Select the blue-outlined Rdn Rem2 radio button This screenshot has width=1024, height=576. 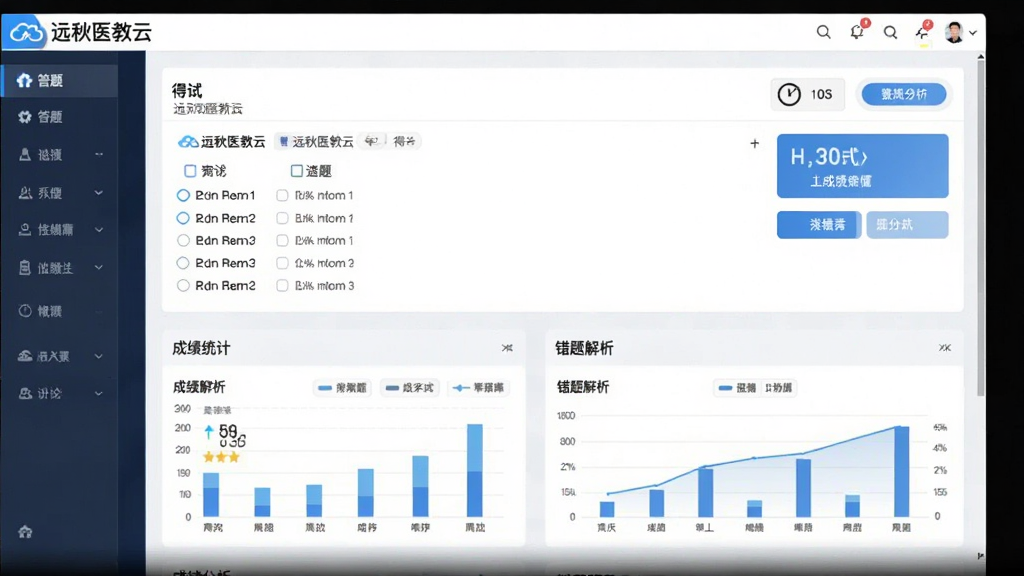pyautogui.click(x=184, y=218)
